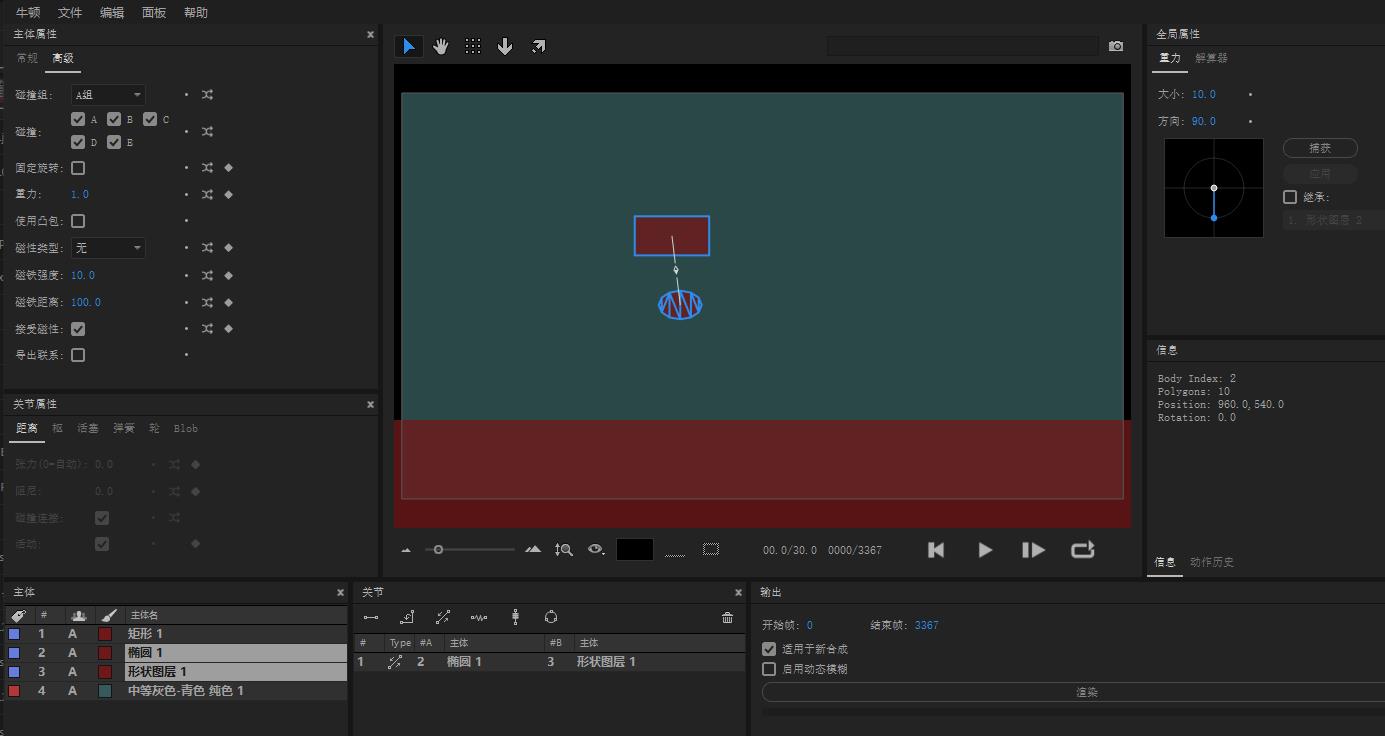This screenshot has height=736, width=1385.
Task: Switch to the 常规 tab
Action: tap(27, 58)
